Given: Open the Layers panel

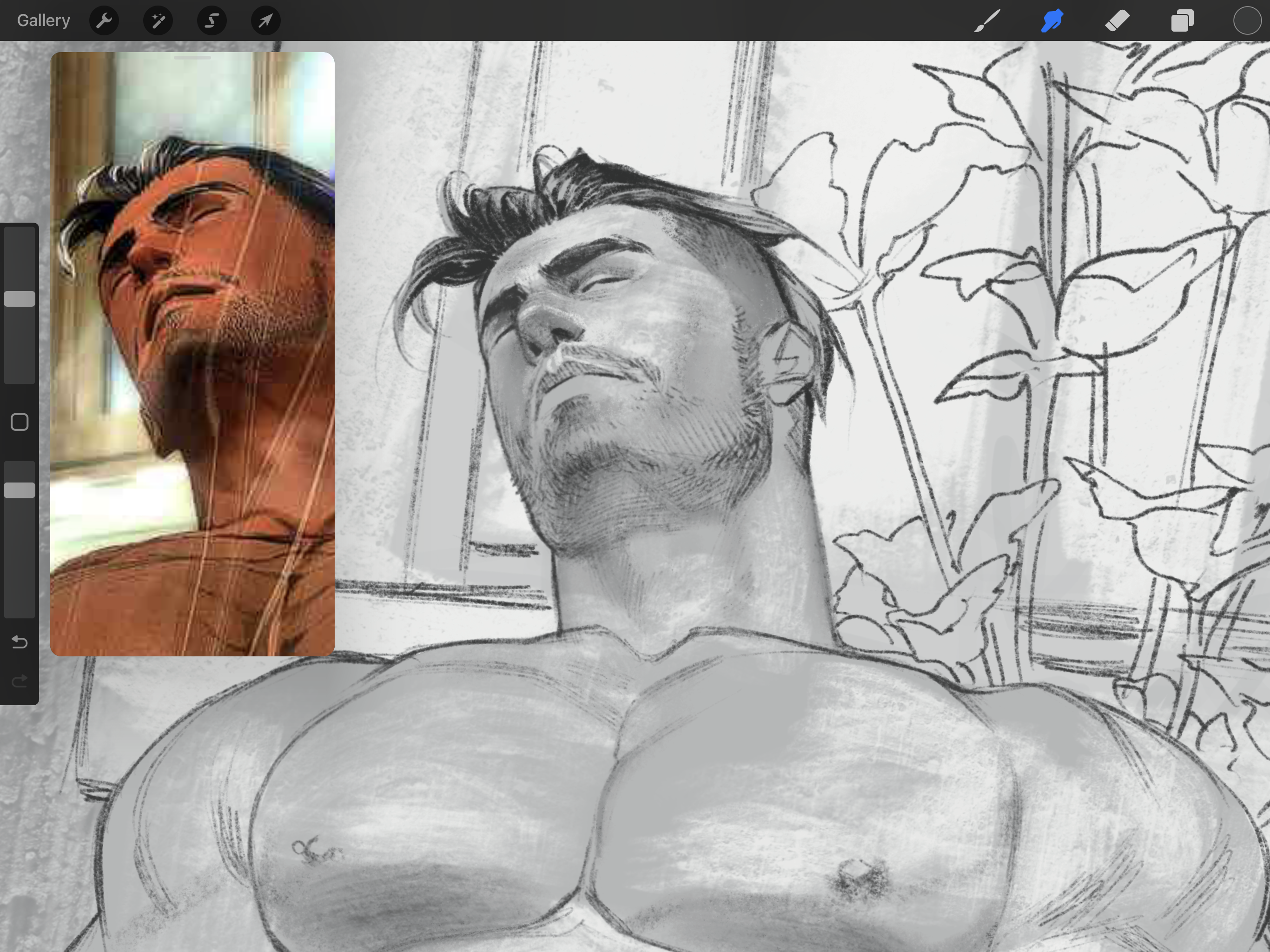Looking at the screenshot, I should tap(1182, 20).
